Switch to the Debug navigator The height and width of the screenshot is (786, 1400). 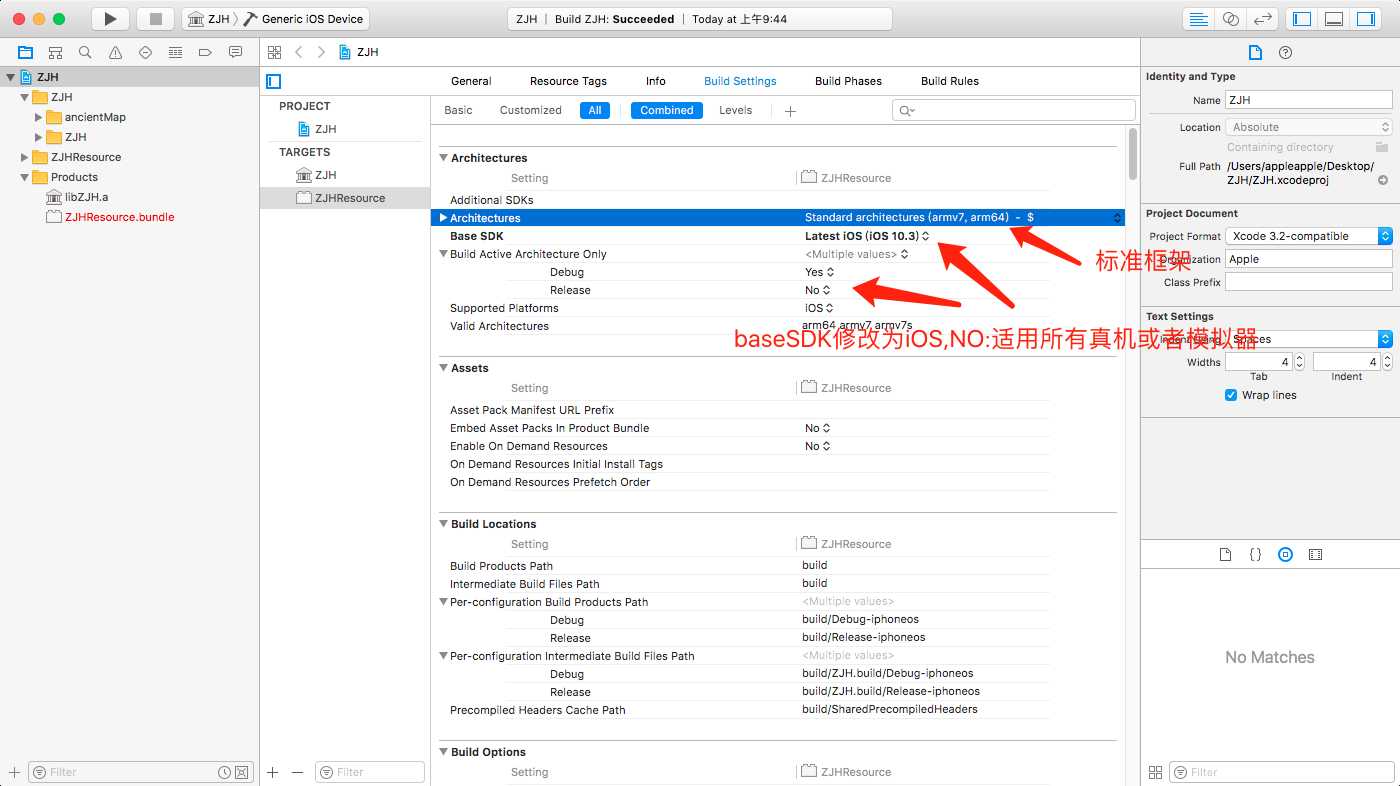175,52
